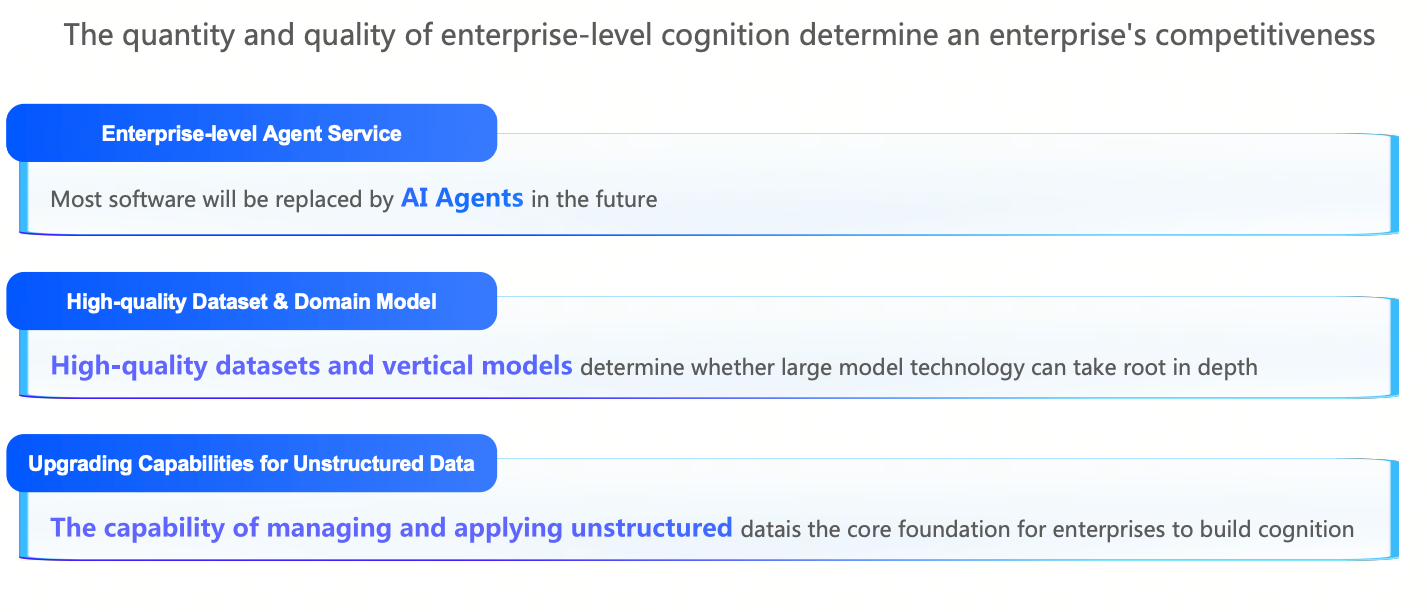Image resolution: width=1427 pixels, height=612 pixels.
Task: Click the Enterprise-level Agent Service header
Action: click(252, 133)
